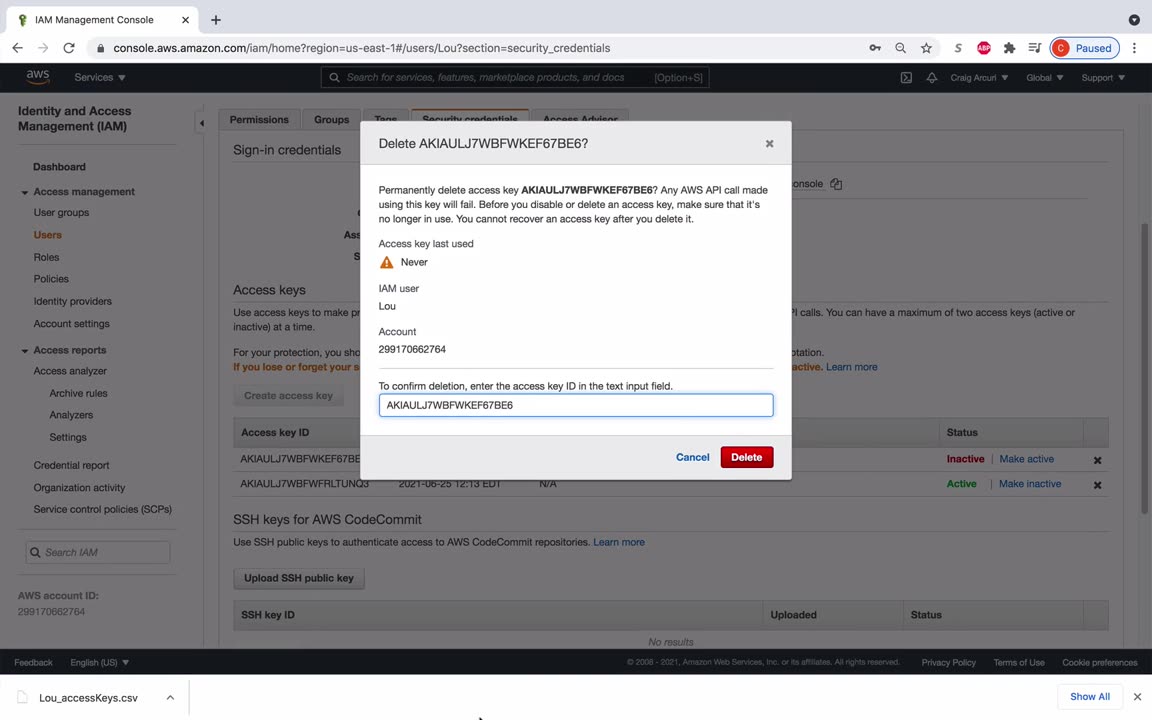Bookmark this page with the star

926,48
